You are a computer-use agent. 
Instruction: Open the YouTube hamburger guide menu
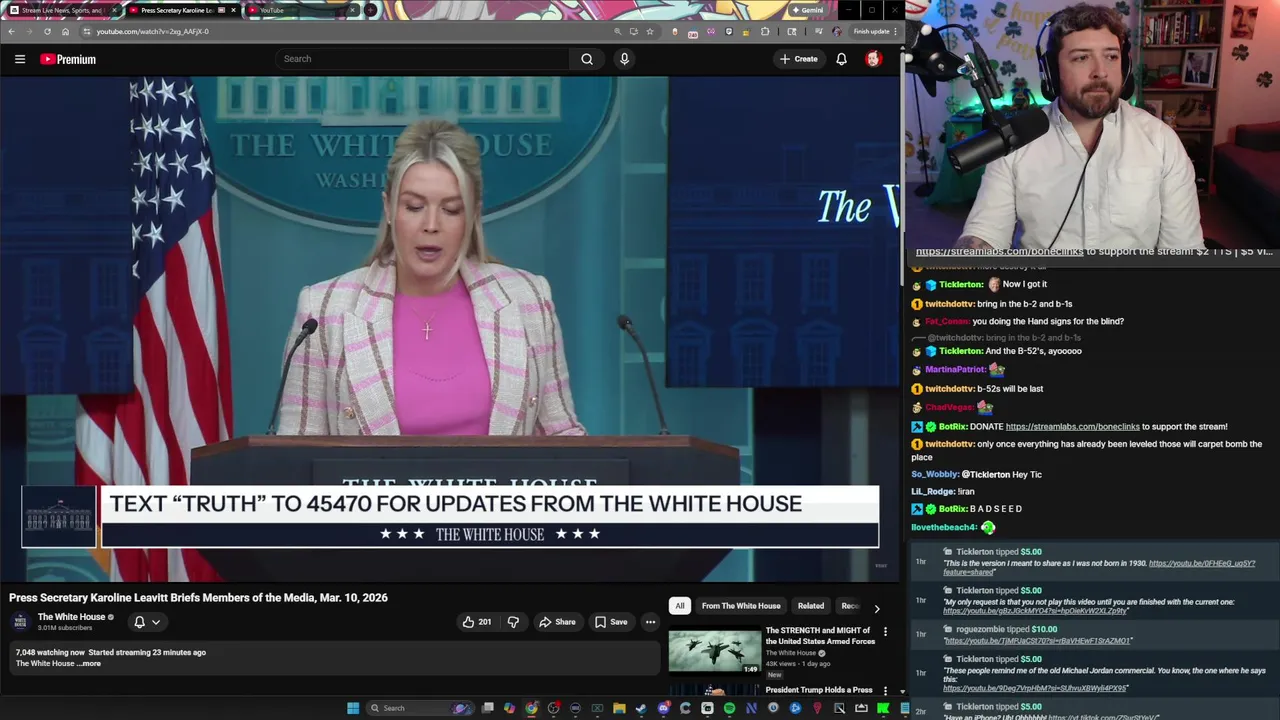click(x=20, y=59)
